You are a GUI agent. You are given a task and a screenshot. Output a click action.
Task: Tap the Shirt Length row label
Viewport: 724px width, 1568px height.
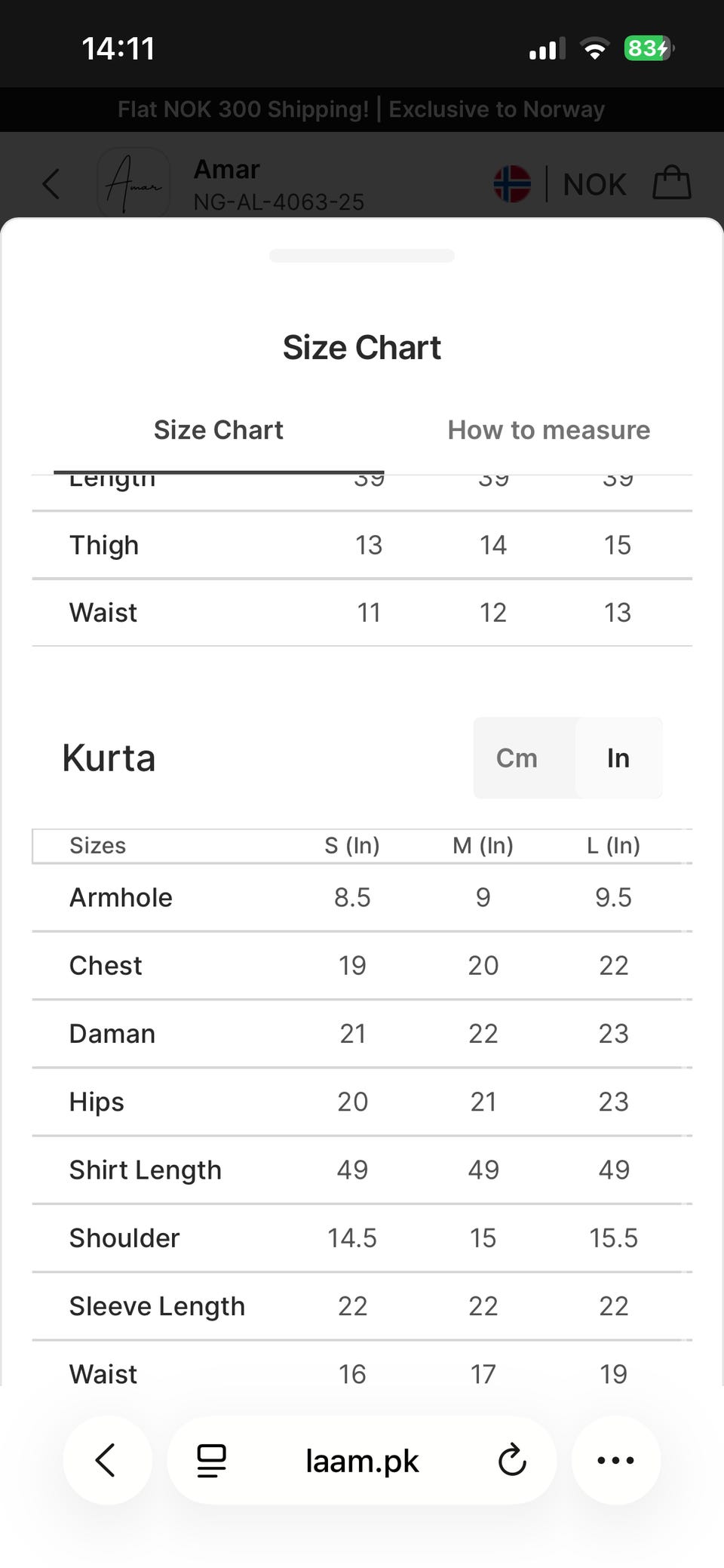(146, 1170)
